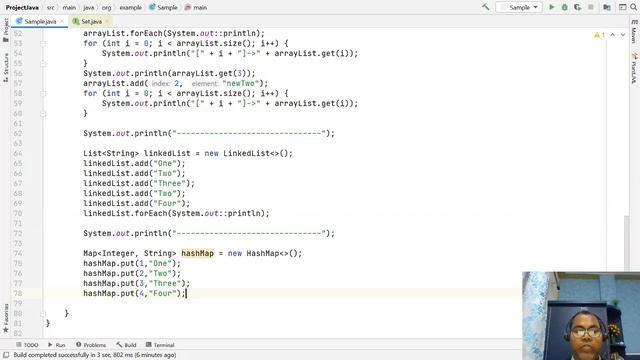The height and width of the screenshot is (360, 640).
Task: Click the build completed status bar message
Action: point(95,355)
